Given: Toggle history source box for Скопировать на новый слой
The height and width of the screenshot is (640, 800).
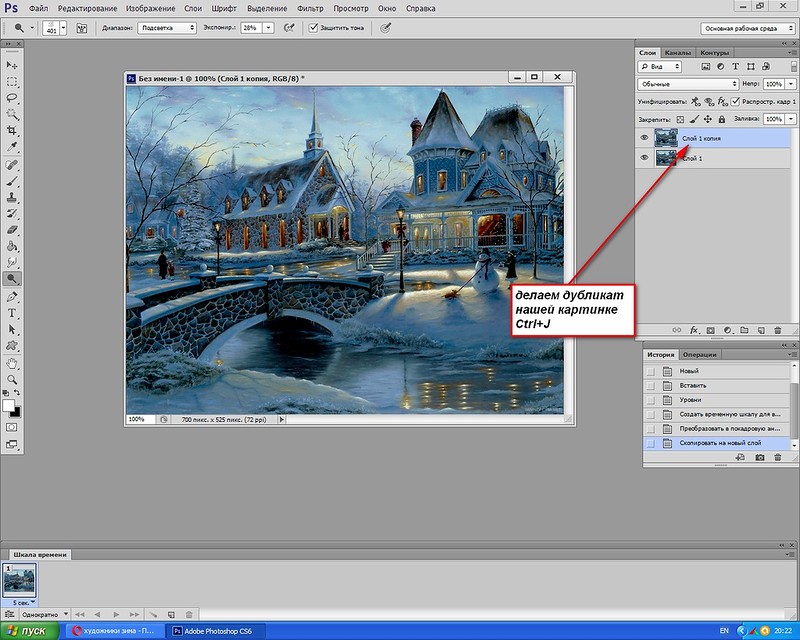Looking at the screenshot, I should pyautogui.click(x=650, y=444).
